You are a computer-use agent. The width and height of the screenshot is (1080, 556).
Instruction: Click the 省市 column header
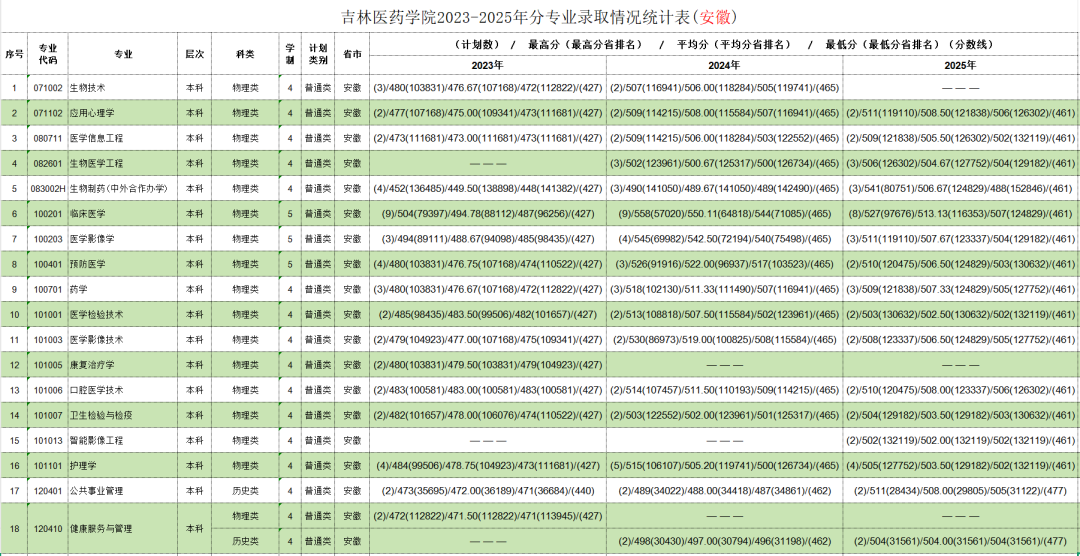pos(353,54)
